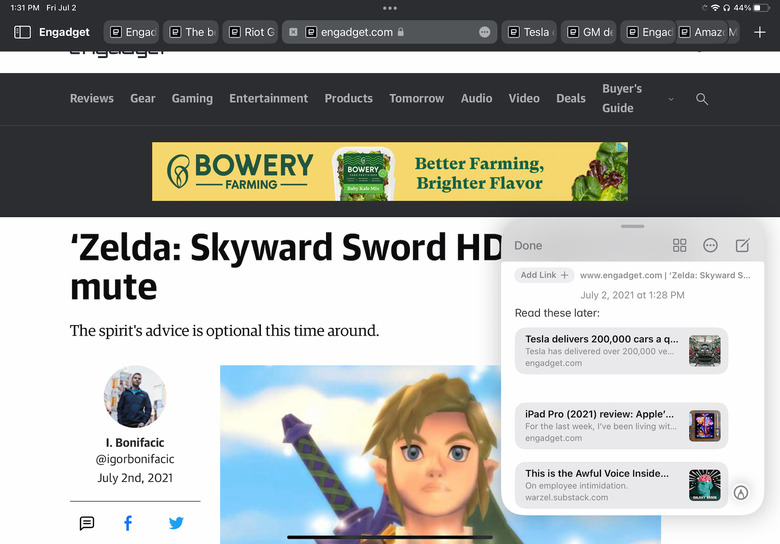Click the Bowery Farming banner ad
Image resolution: width=780 pixels, height=544 pixels.
pyautogui.click(x=390, y=172)
